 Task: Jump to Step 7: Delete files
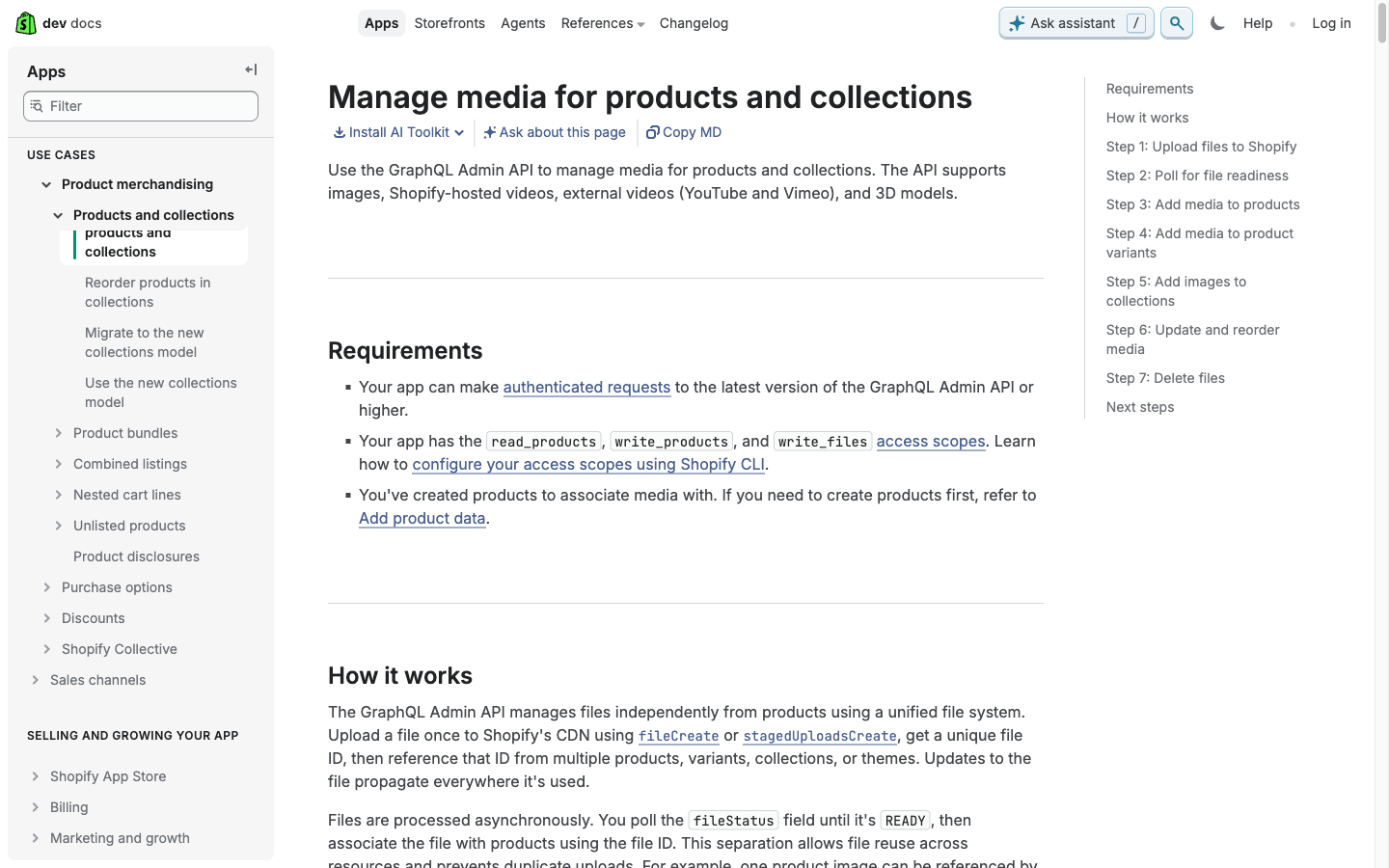(1165, 378)
